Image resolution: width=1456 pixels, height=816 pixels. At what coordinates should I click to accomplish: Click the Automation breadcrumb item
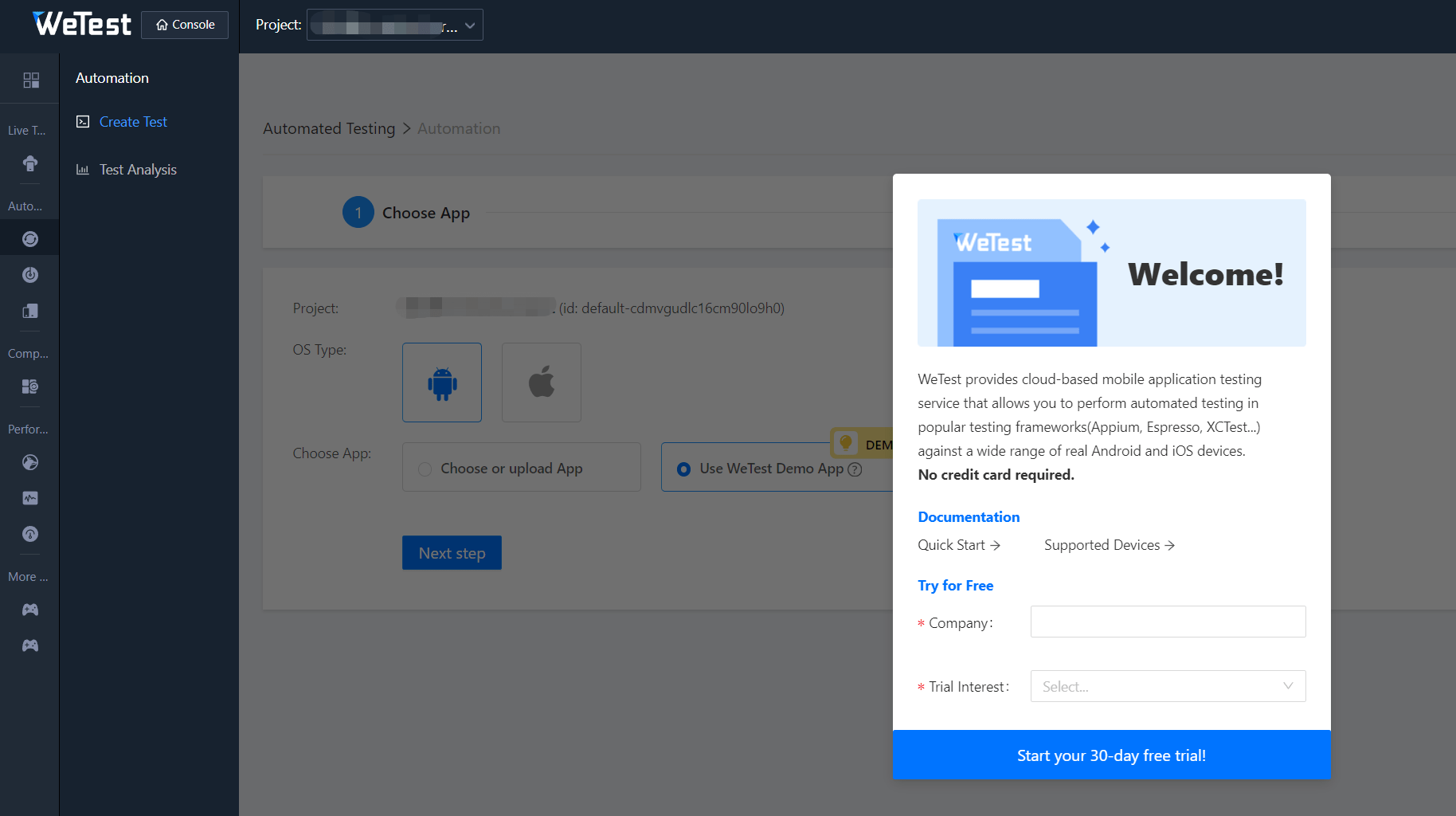pos(459,128)
